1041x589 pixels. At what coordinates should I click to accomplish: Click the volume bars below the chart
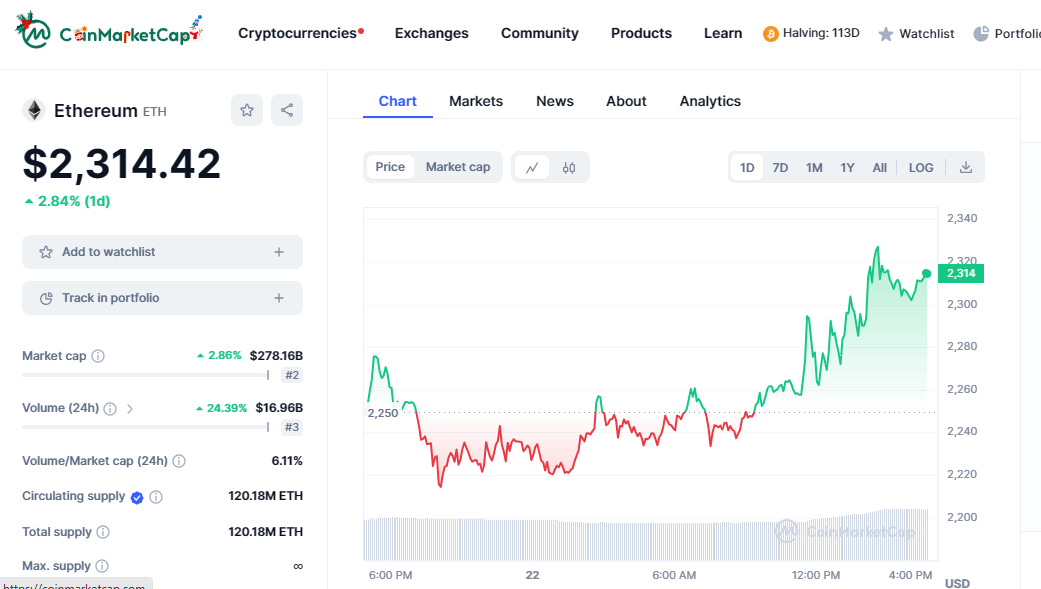[646, 537]
